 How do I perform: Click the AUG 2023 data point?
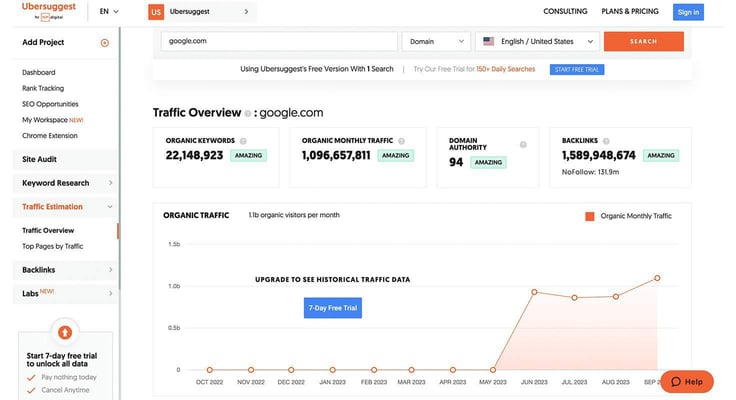click(x=616, y=297)
